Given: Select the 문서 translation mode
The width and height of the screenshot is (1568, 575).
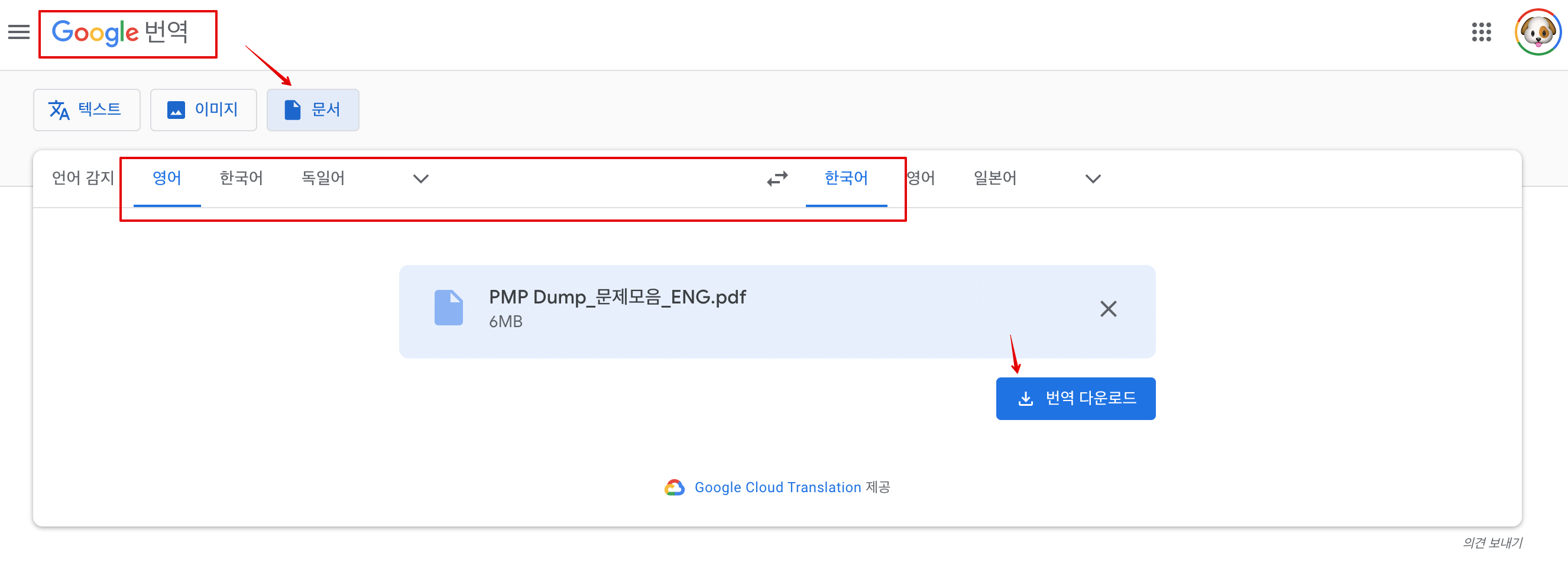Looking at the screenshot, I should 313,109.
